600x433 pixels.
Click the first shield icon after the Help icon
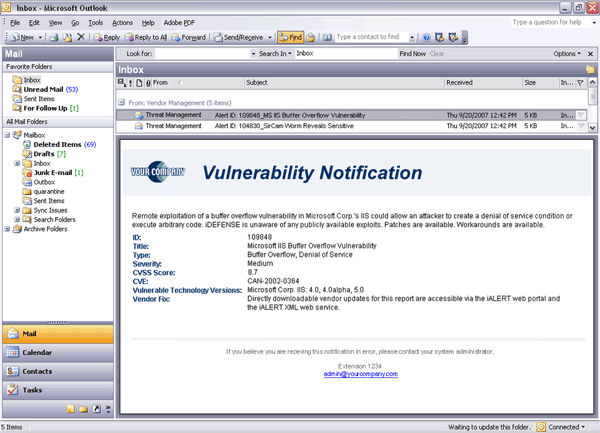(x=440, y=37)
